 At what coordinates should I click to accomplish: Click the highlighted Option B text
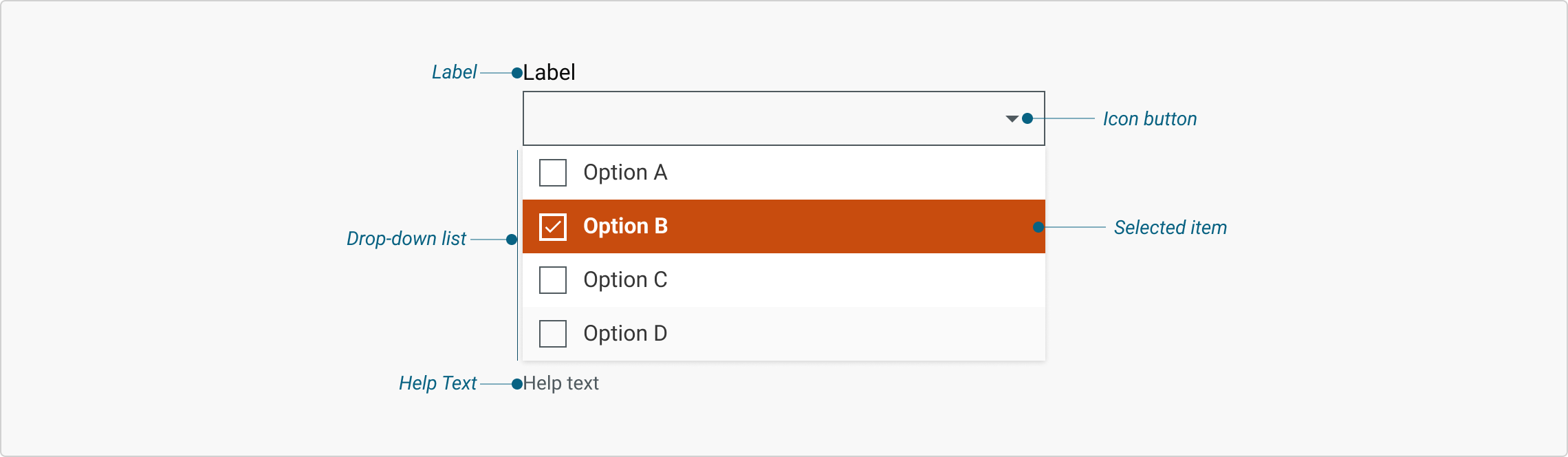(625, 226)
